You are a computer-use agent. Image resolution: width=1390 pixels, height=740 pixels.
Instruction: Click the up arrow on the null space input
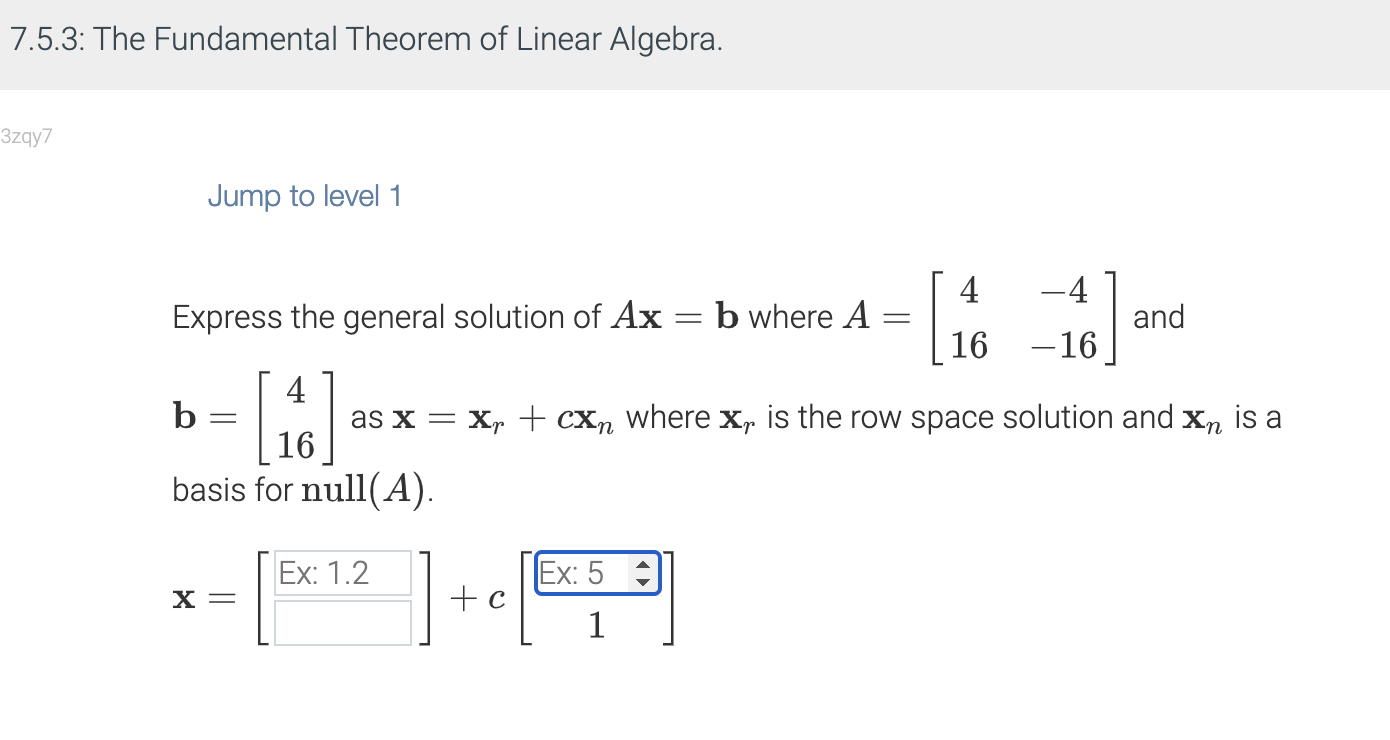coord(641,566)
